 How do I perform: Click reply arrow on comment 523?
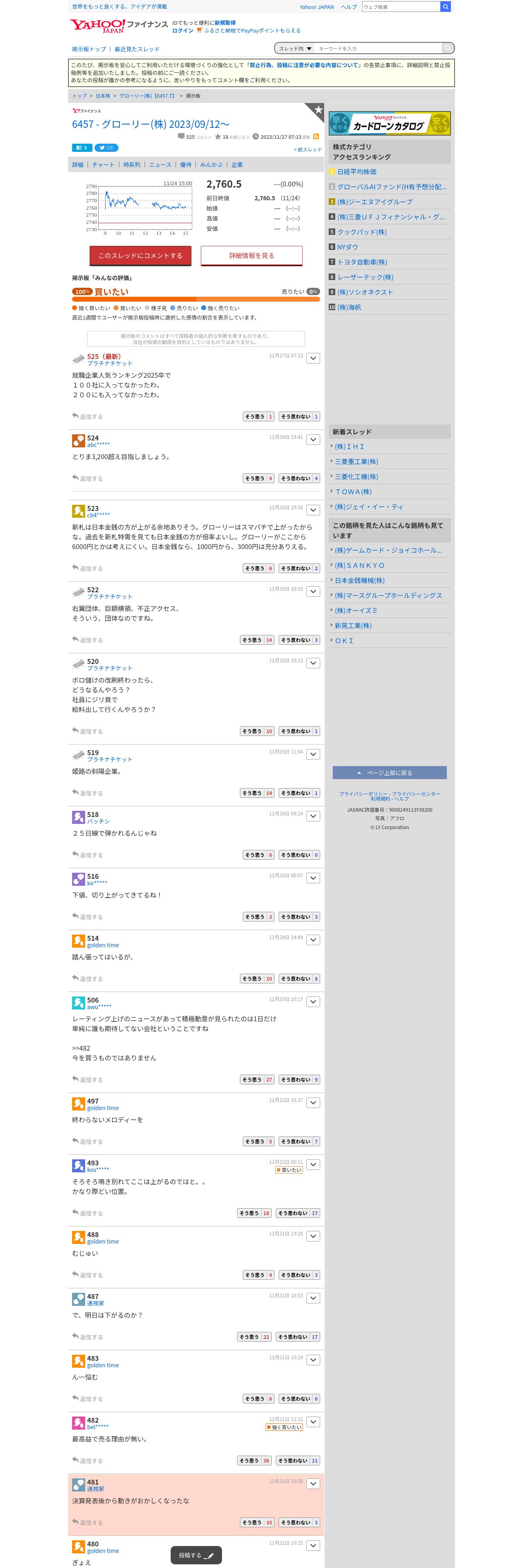[x=75, y=567]
